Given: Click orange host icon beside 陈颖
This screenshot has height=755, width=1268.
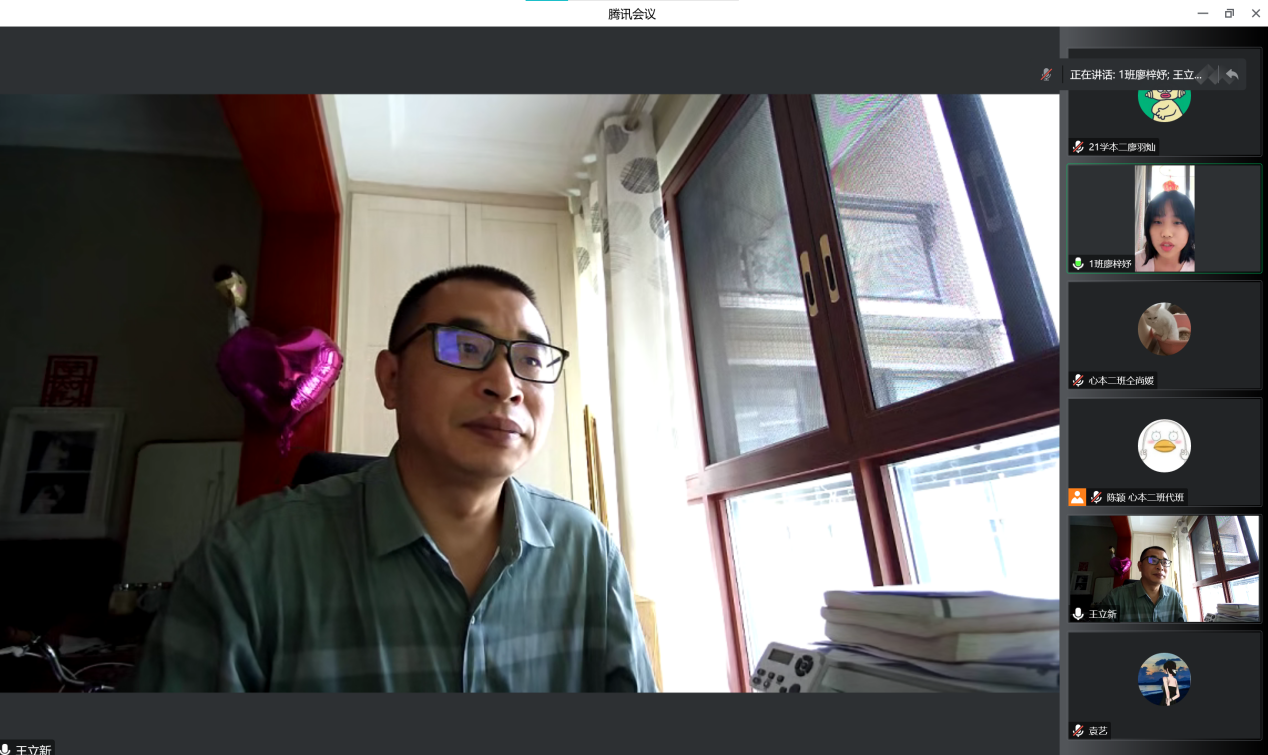Looking at the screenshot, I should 1077,497.
